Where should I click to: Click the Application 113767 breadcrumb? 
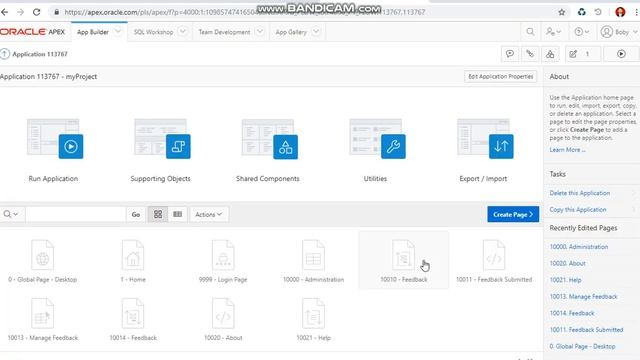click(40, 54)
